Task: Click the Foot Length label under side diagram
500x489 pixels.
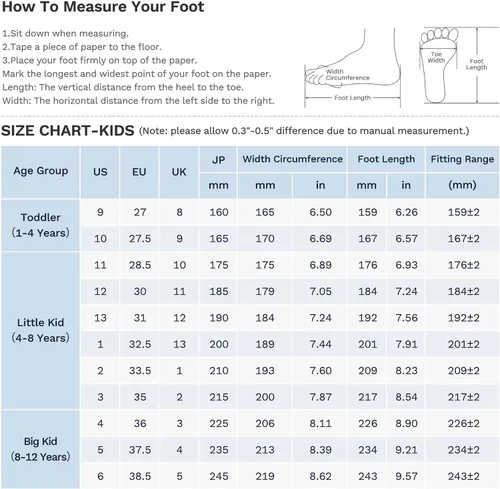Action: [x=353, y=98]
